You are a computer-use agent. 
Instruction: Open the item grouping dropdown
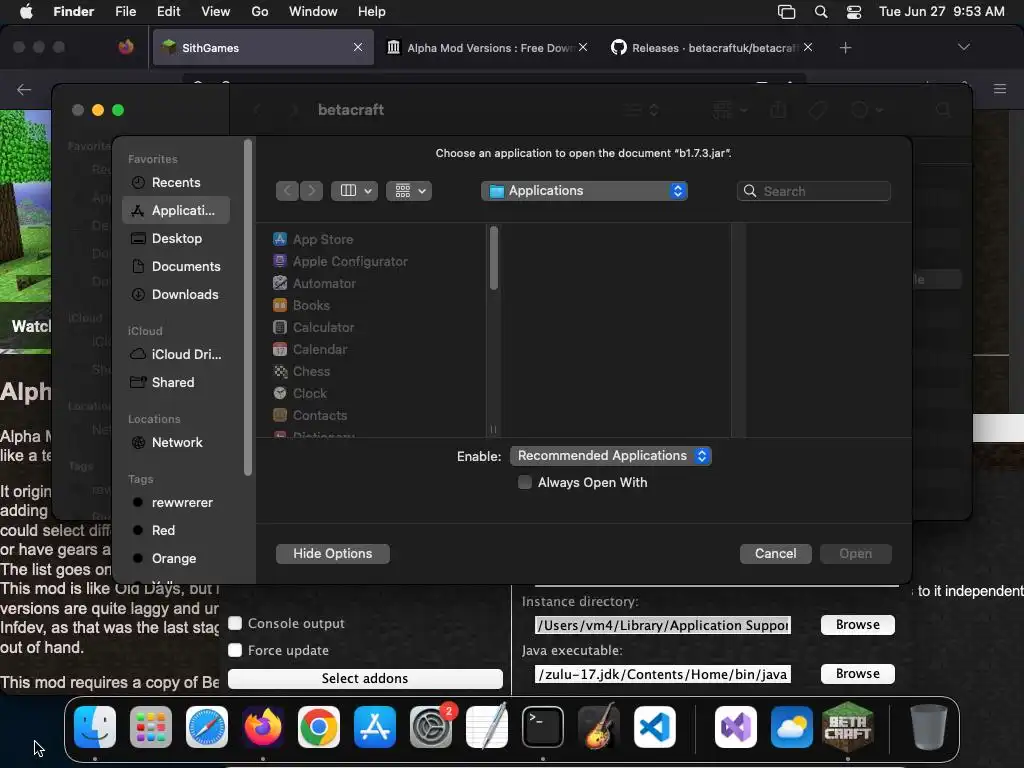coord(409,191)
